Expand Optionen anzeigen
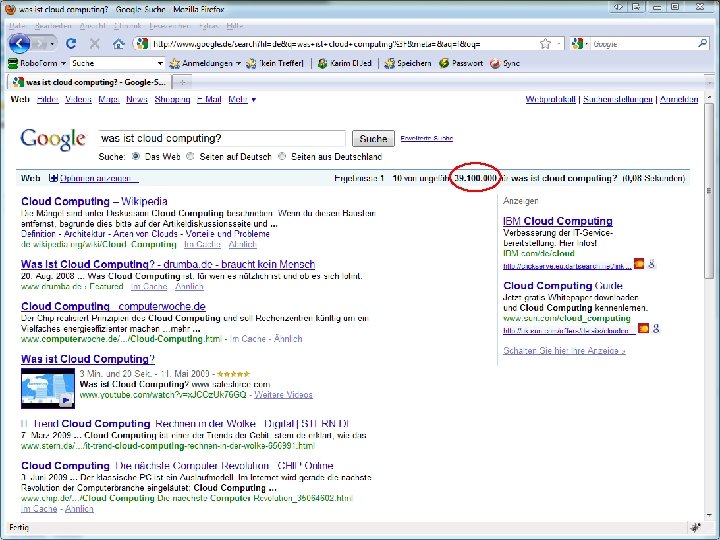This screenshot has height=540, width=720. [95, 178]
